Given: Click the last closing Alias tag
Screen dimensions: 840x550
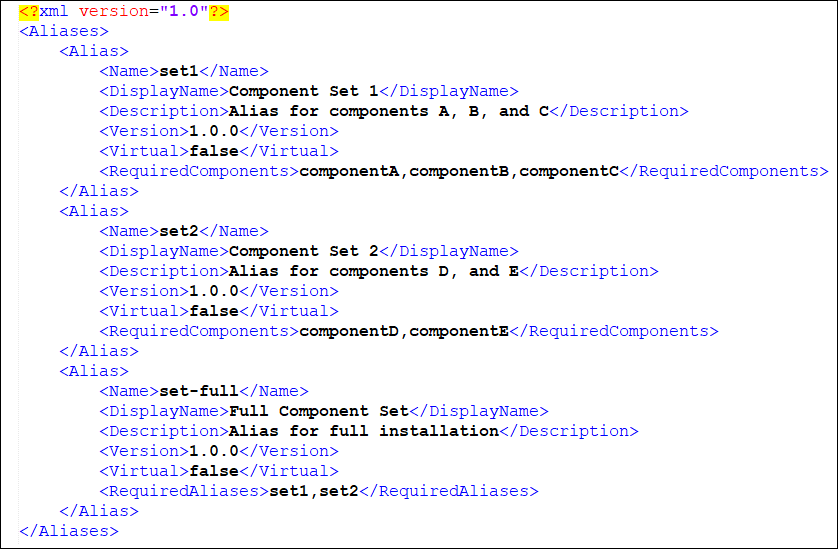Looking at the screenshot, I should click(x=99, y=511).
